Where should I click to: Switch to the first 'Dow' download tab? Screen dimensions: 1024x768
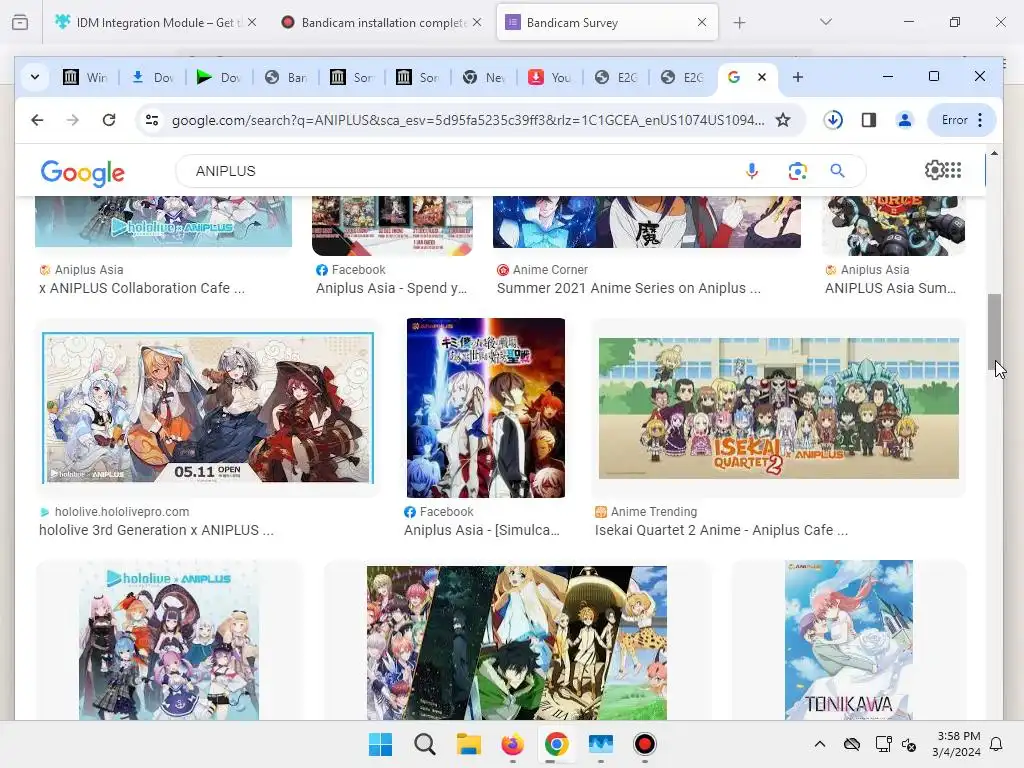[x=153, y=78]
